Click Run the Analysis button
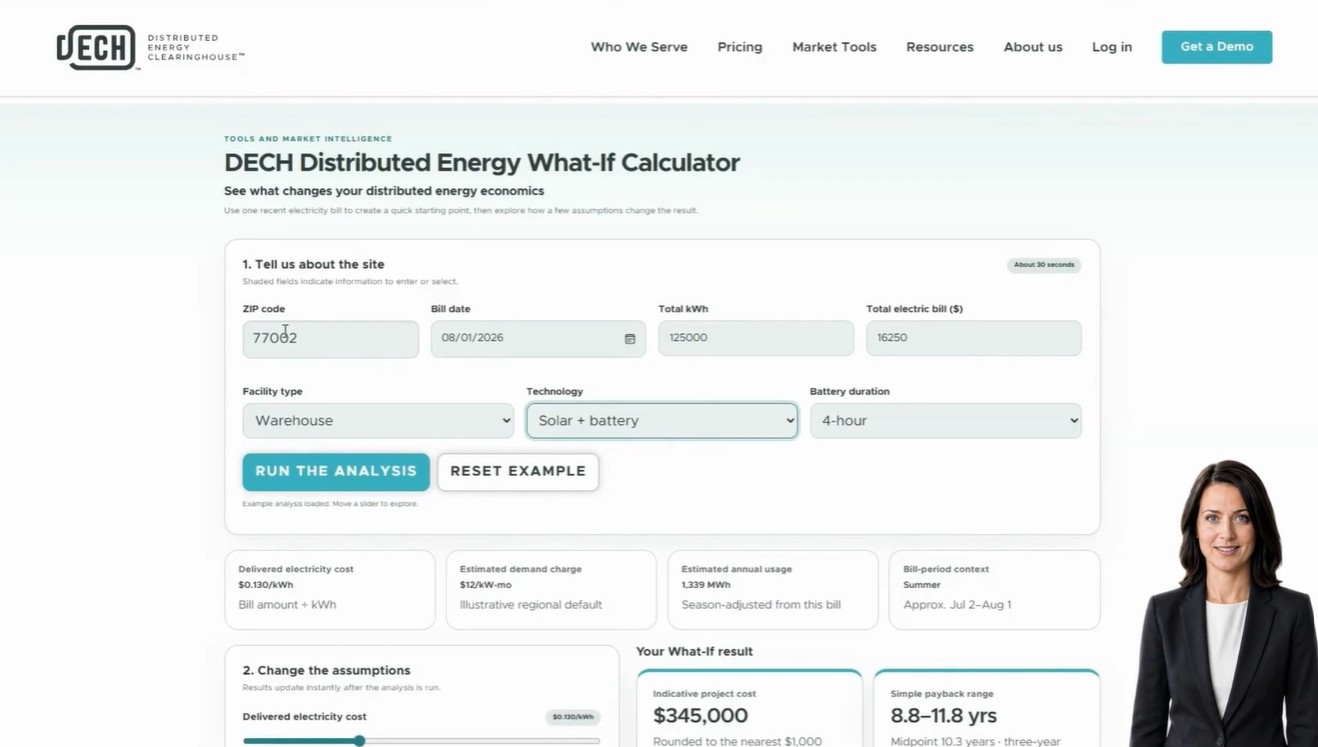This screenshot has width=1318, height=747. 336,472
